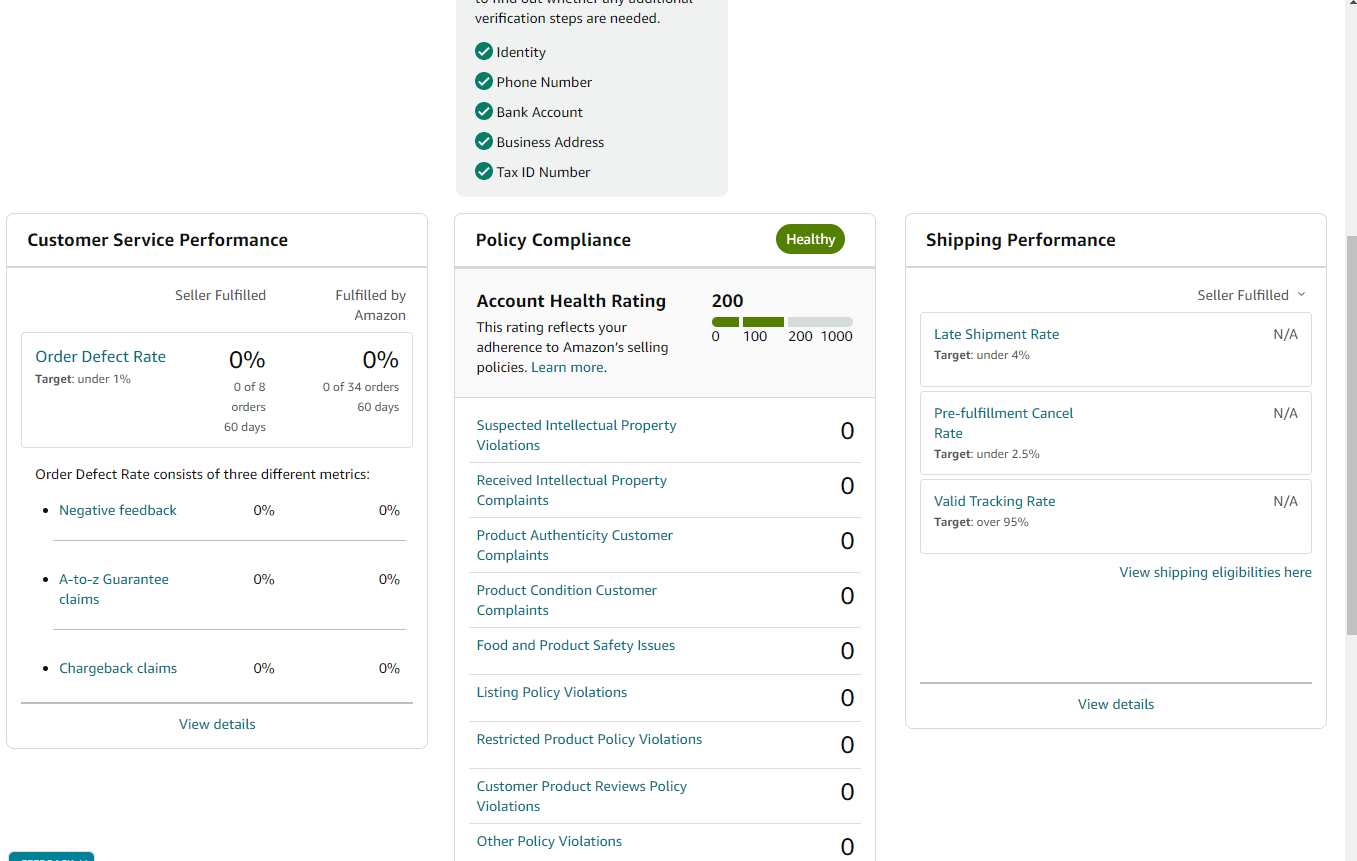The width and height of the screenshot is (1357, 861).
Task: Click the Business Address checkmark icon
Action: pos(484,141)
